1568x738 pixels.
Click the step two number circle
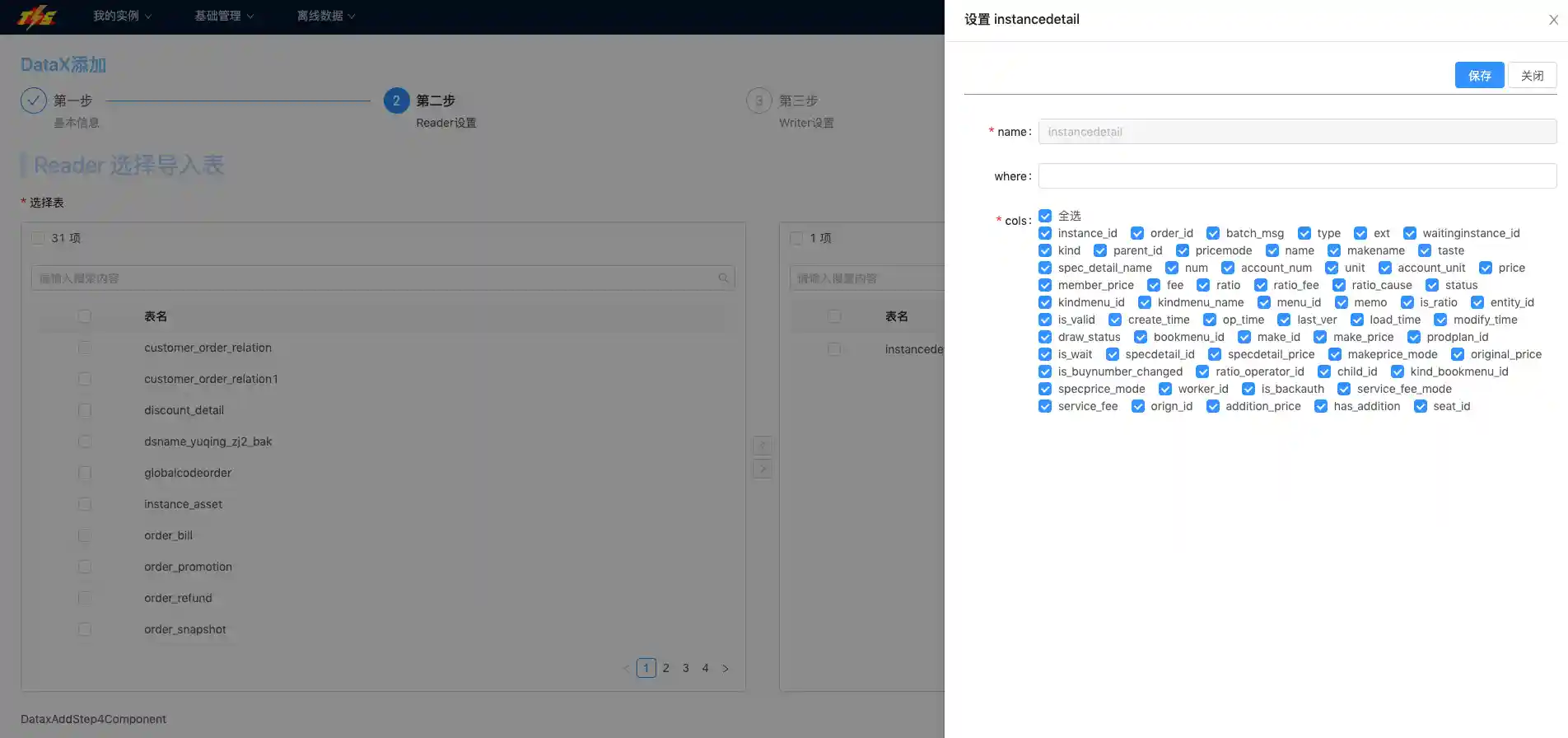pyautogui.click(x=396, y=100)
